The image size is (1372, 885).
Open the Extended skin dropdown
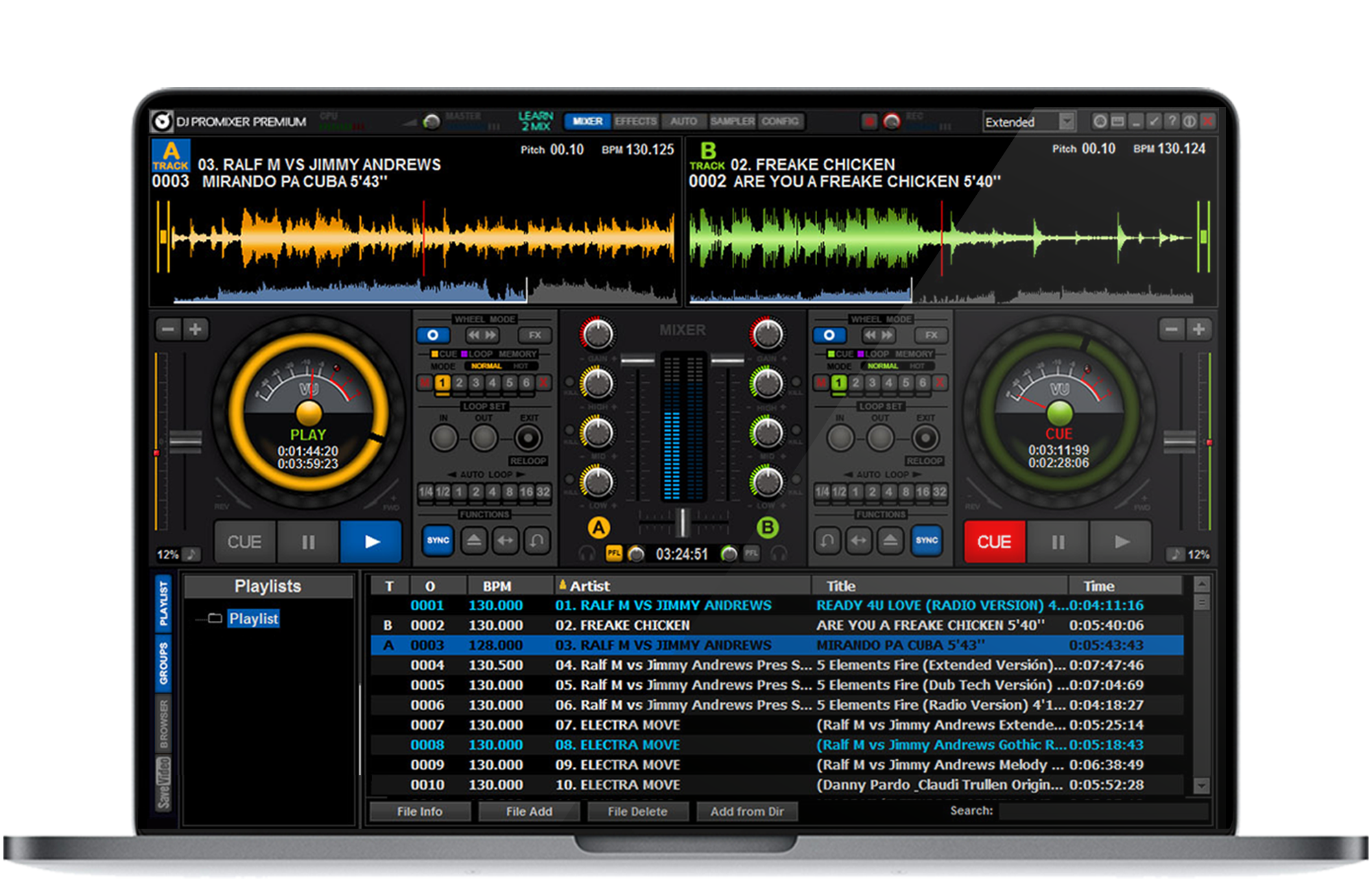(1066, 121)
